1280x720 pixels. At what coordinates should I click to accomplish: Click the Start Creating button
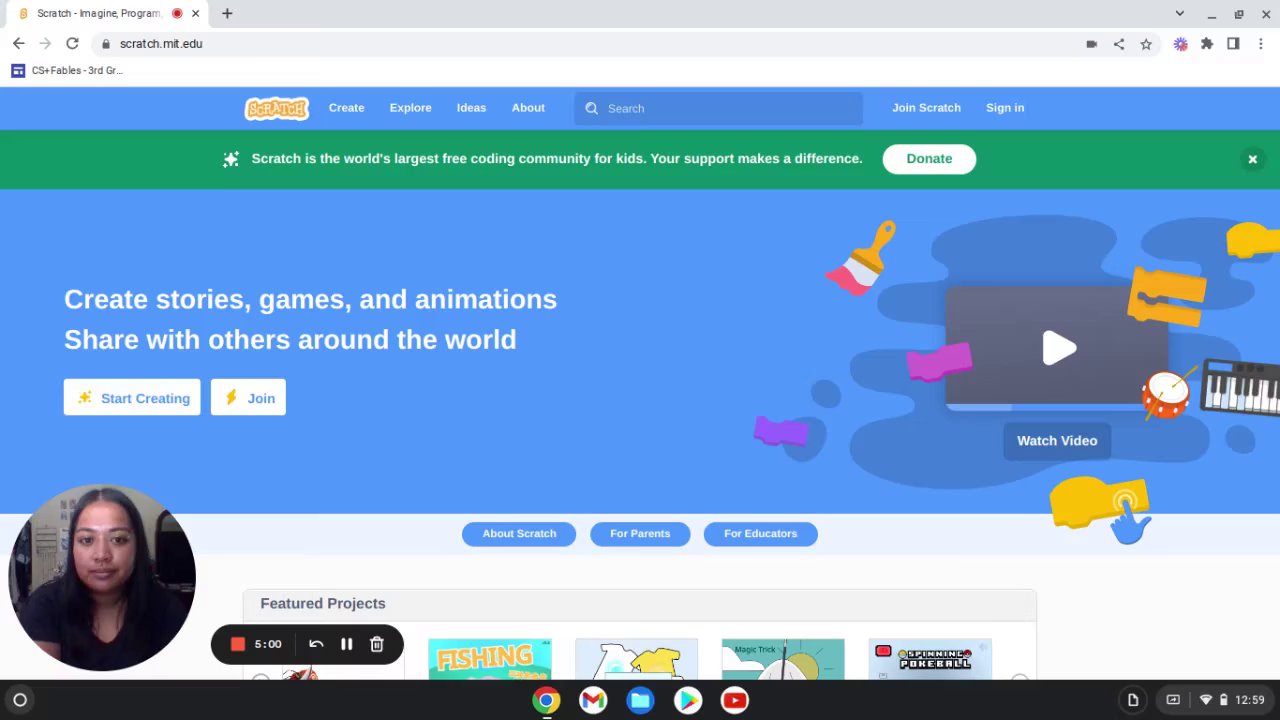pyautogui.click(x=132, y=398)
